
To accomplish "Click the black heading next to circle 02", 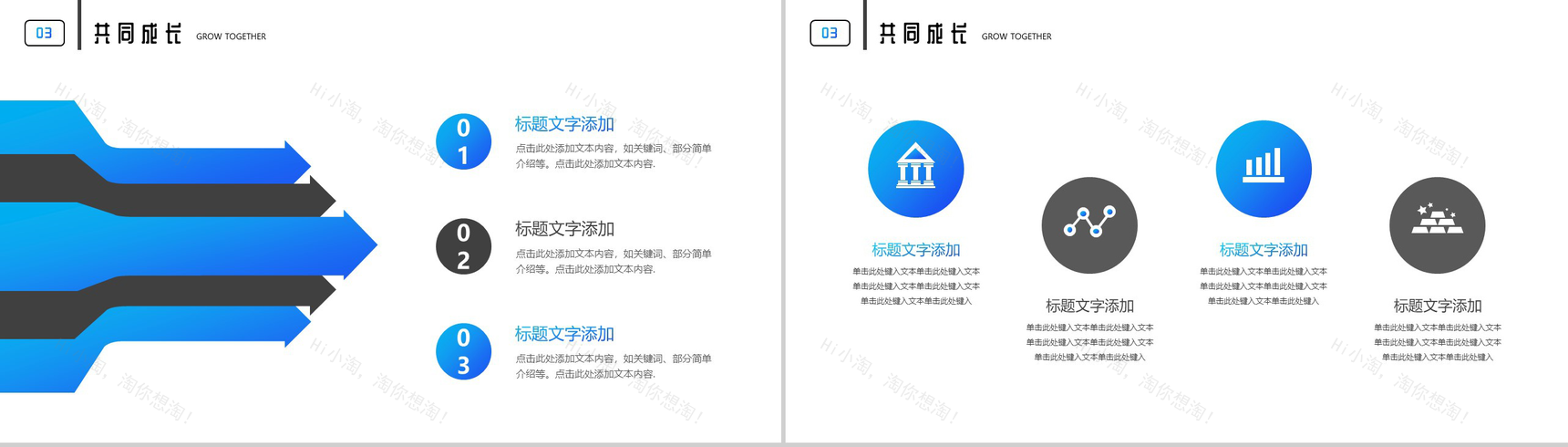I will (564, 229).
